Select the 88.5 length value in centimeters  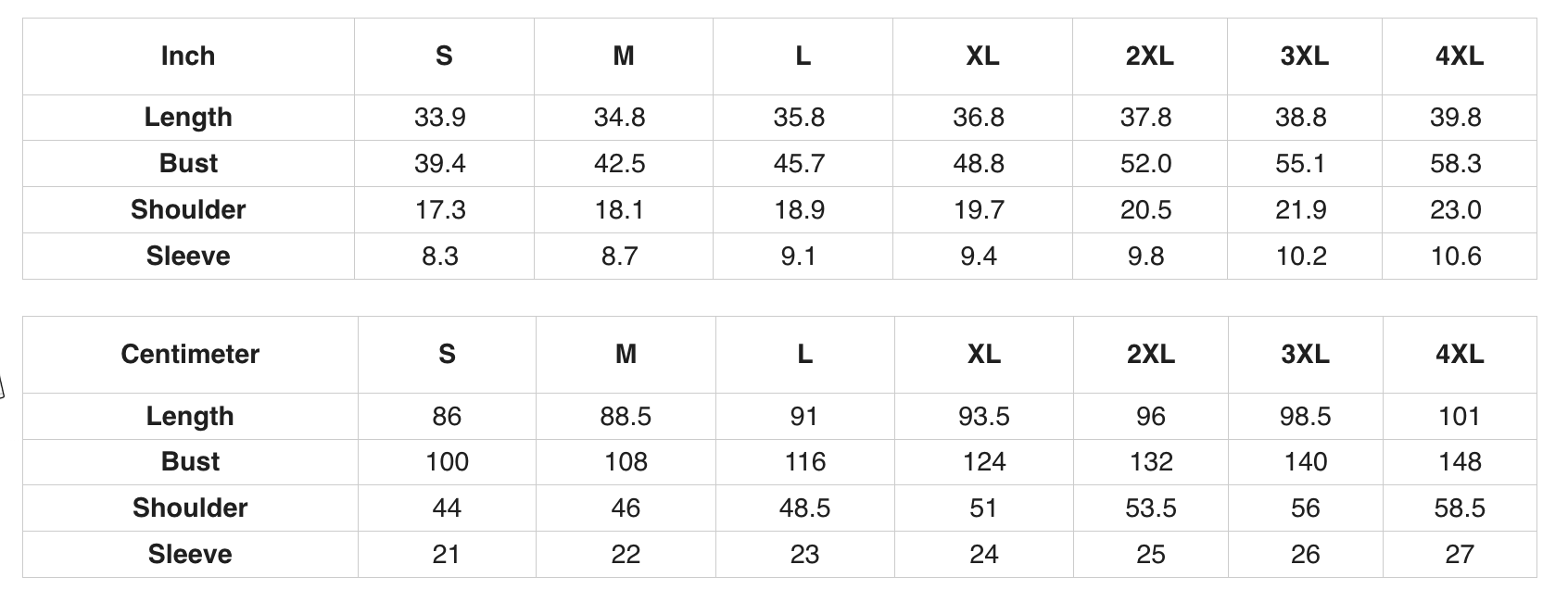626,417
